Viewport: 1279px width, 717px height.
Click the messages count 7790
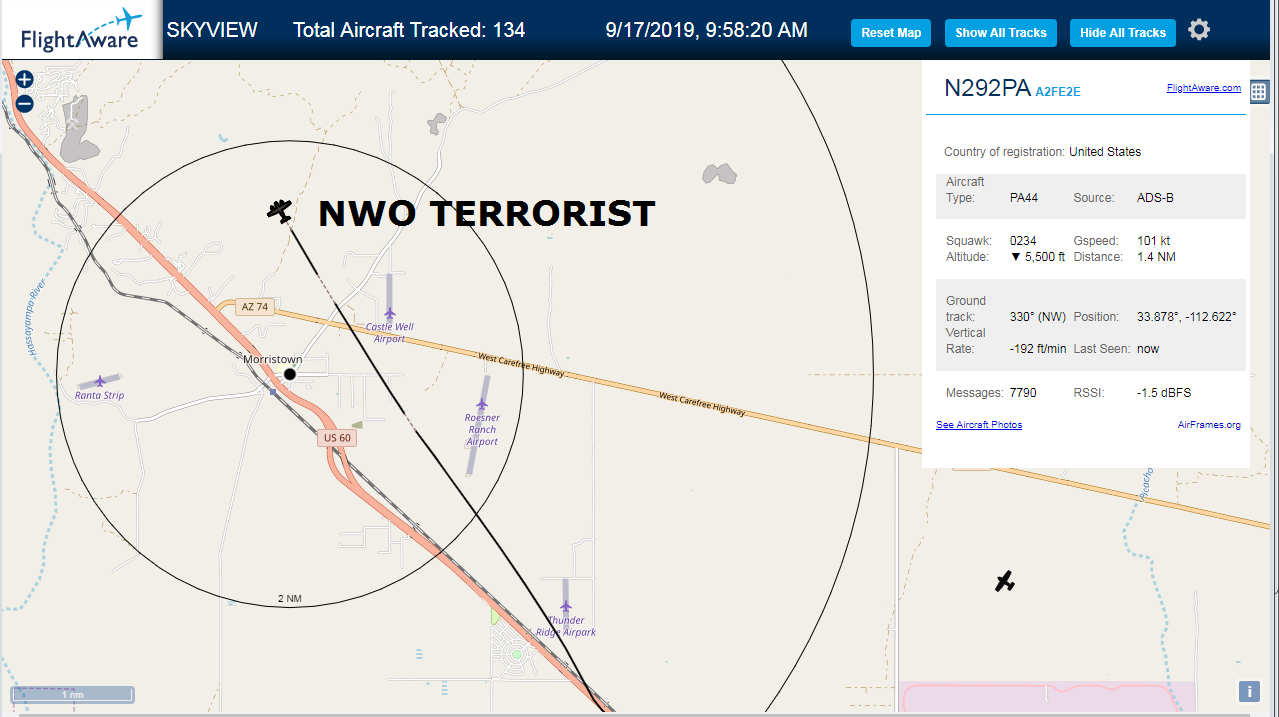point(1023,393)
